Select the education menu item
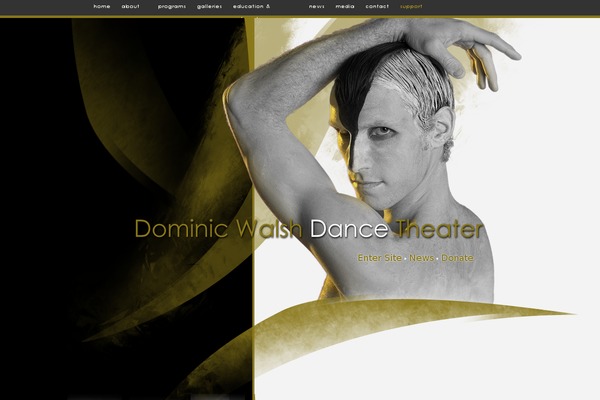 (251, 7)
